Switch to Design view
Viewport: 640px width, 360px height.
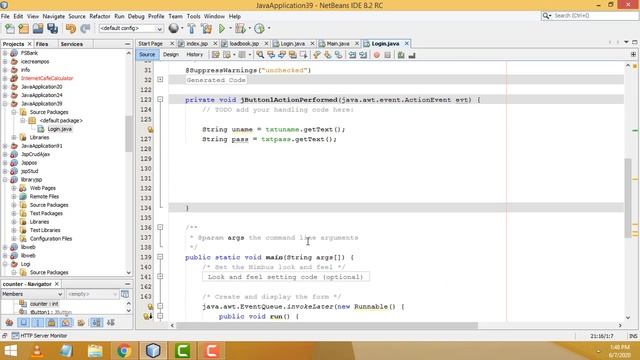click(x=171, y=54)
